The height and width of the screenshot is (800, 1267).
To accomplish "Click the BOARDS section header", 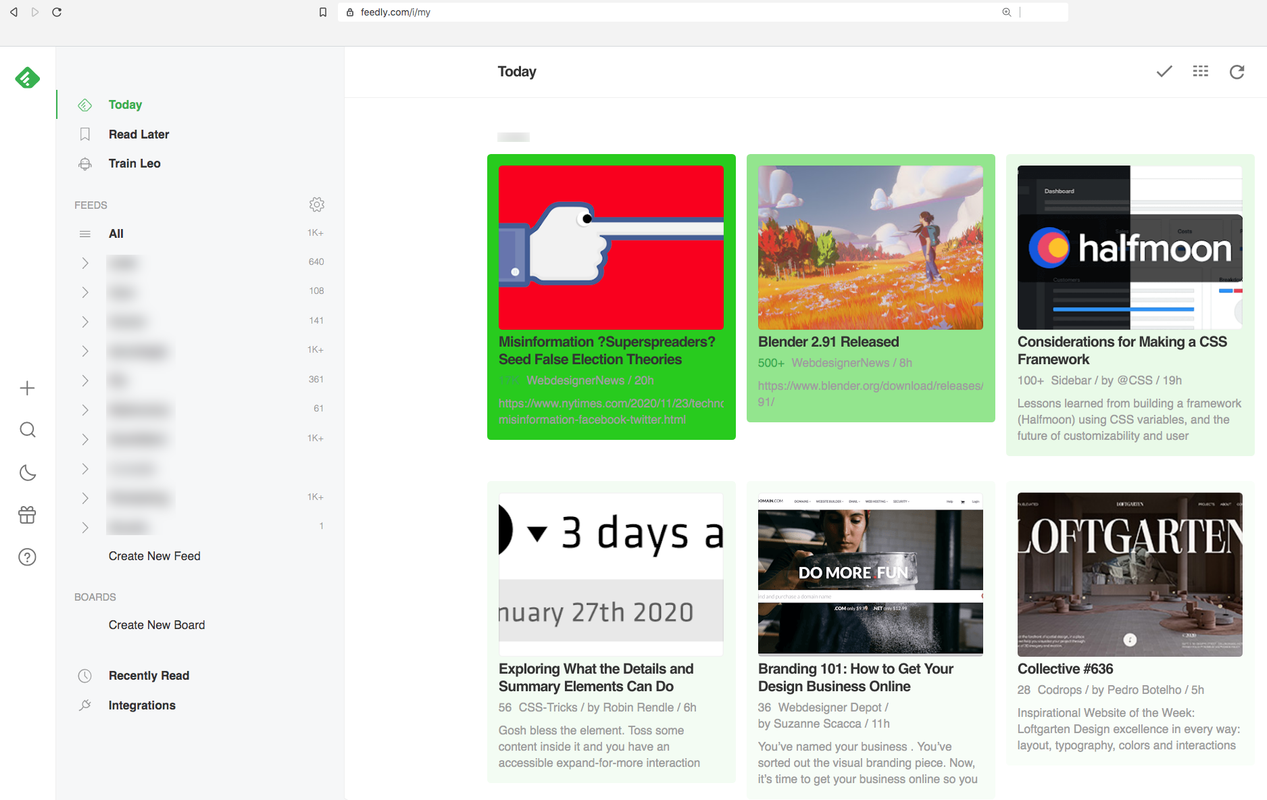I will click(x=95, y=597).
